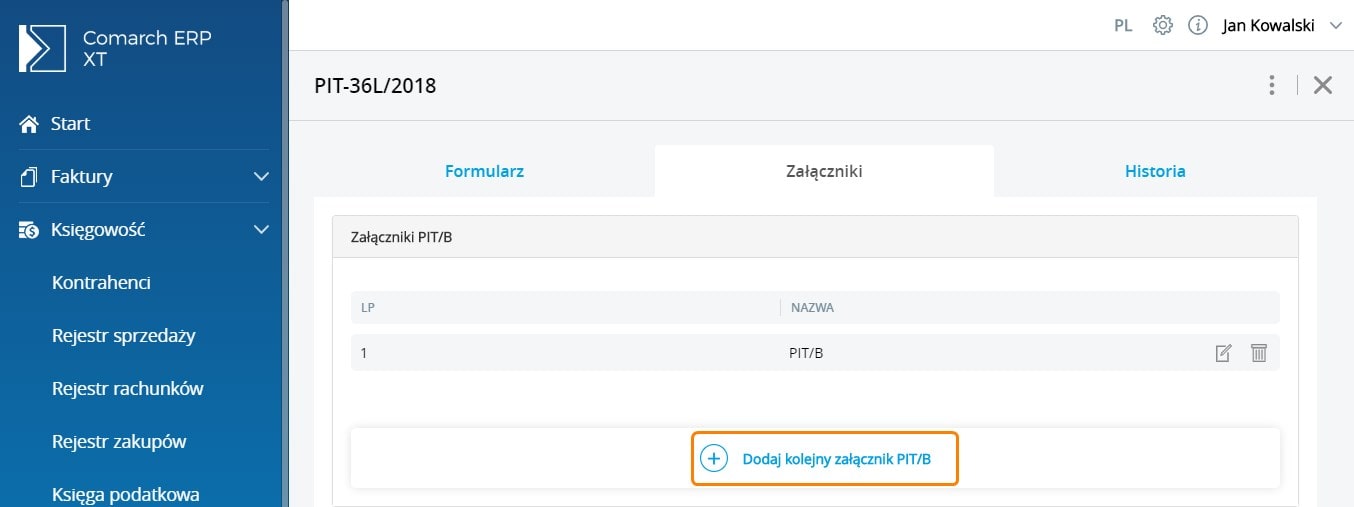This screenshot has width=1354, height=507.
Task: Switch to the Formularz tab
Action: click(x=484, y=171)
